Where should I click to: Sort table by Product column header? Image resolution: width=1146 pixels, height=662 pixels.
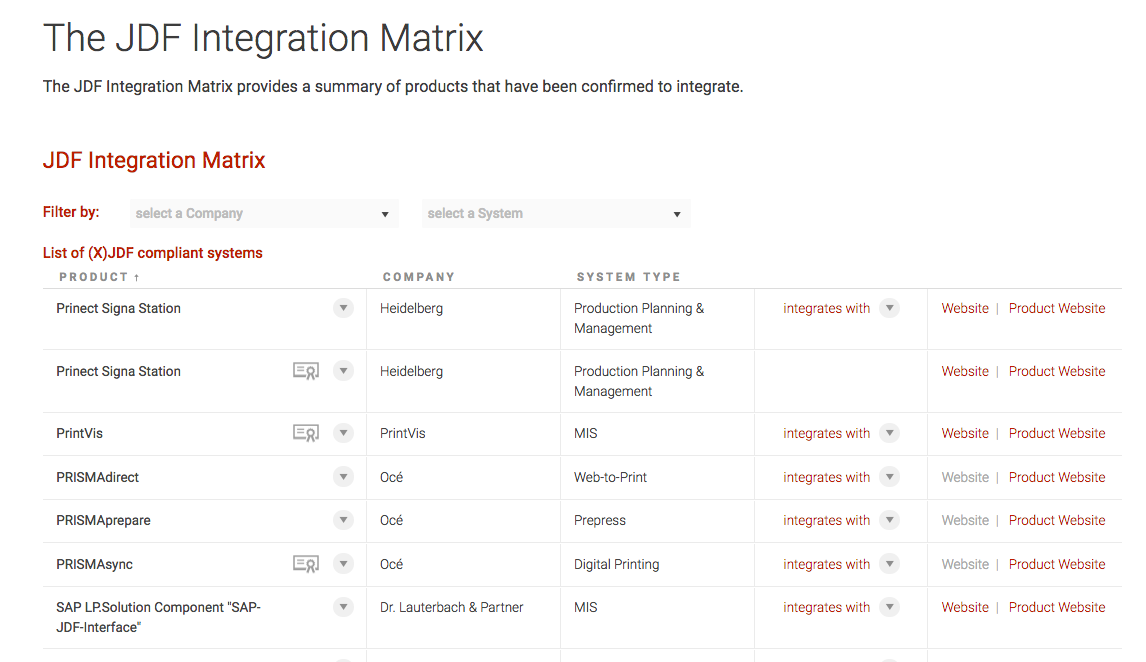pos(99,277)
